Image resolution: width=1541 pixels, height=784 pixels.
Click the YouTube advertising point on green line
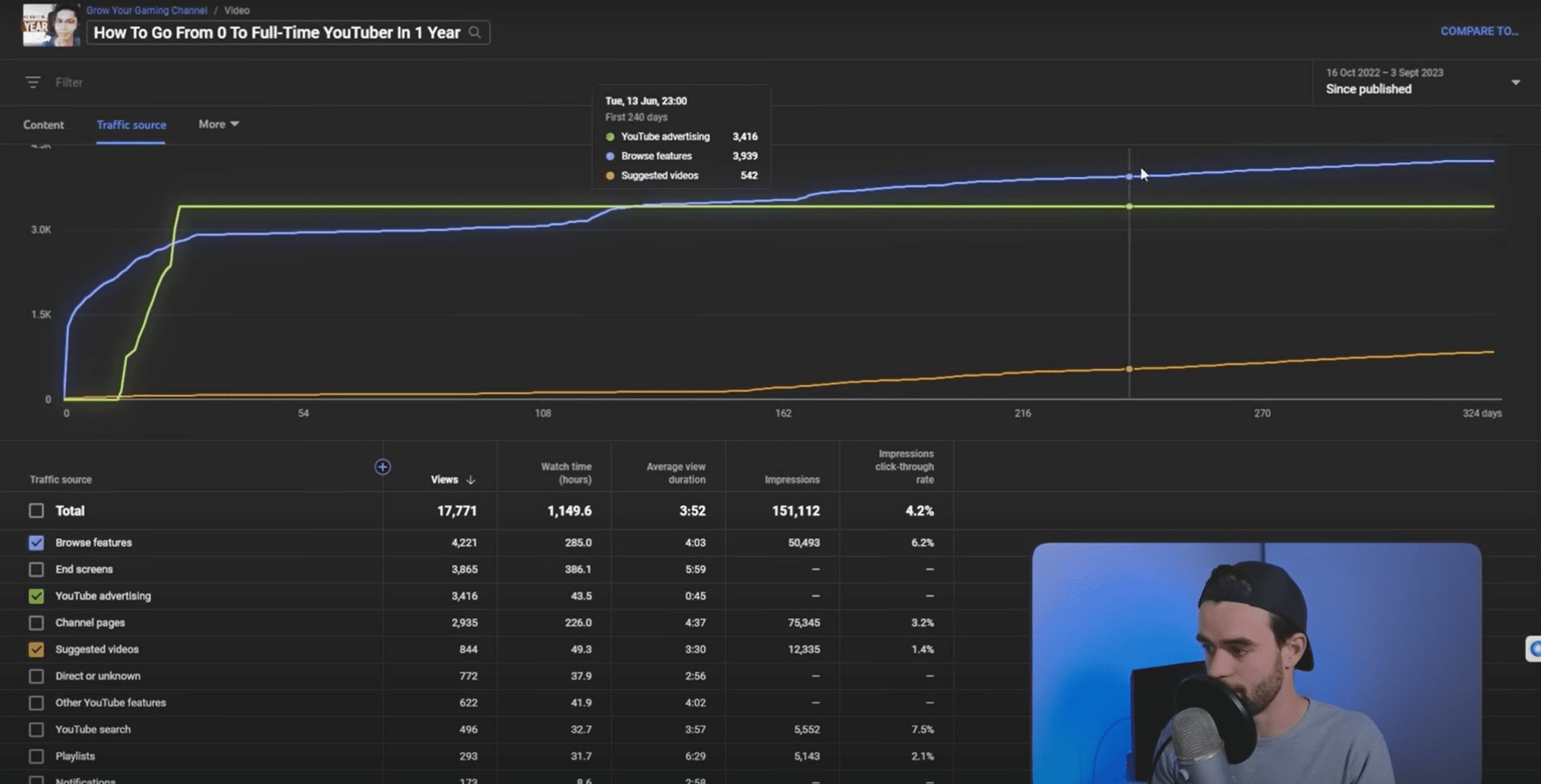coord(1129,206)
